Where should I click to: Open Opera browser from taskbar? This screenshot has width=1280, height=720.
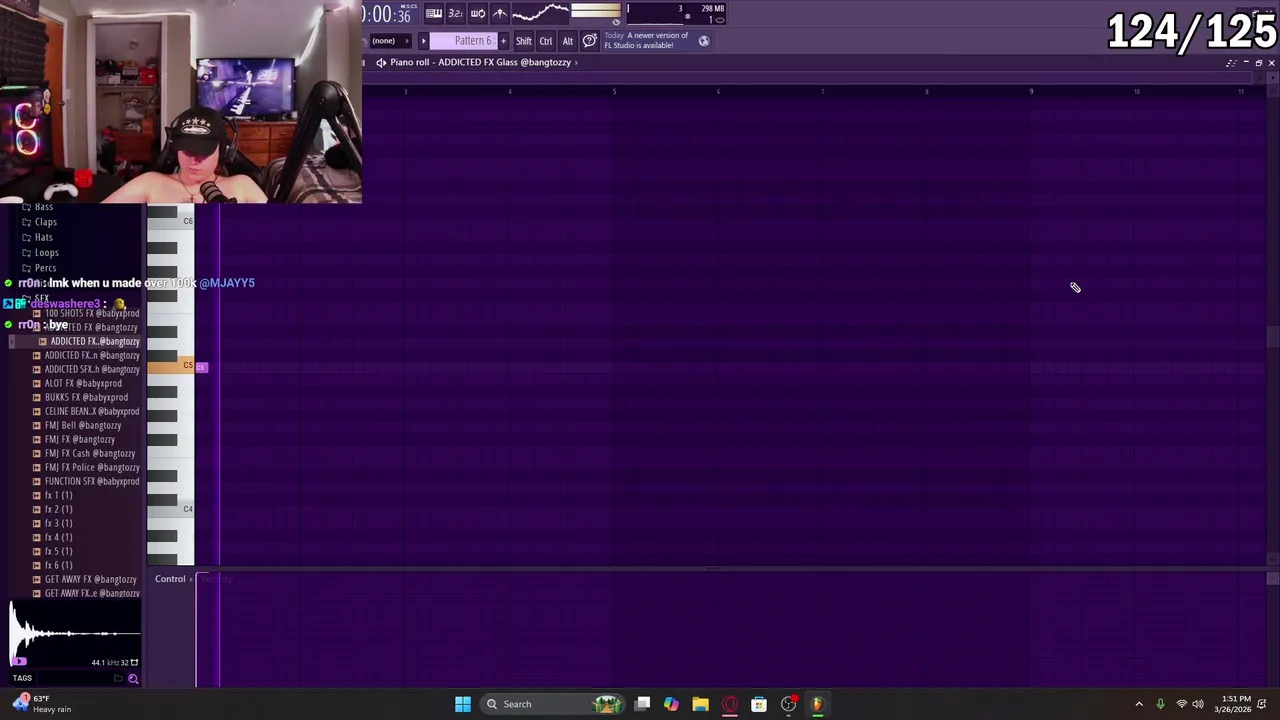click(x=730, y=704)
